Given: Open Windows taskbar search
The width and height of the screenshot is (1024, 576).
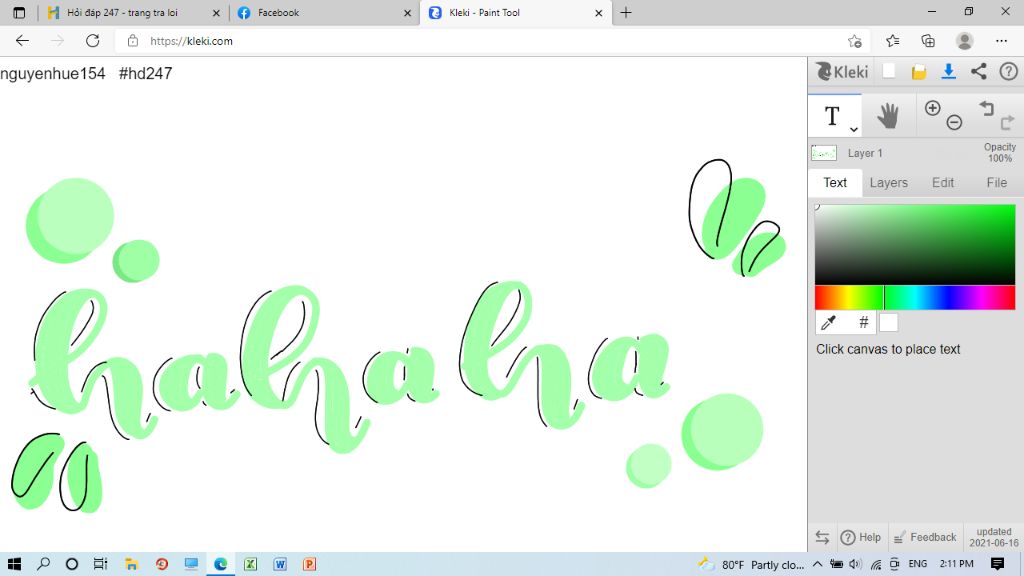Looking at the screenshot, I should pos(43,564).
